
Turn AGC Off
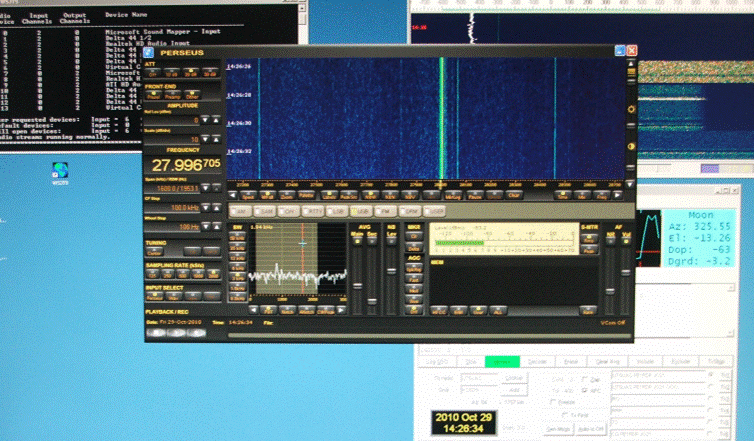pos(414,310)
